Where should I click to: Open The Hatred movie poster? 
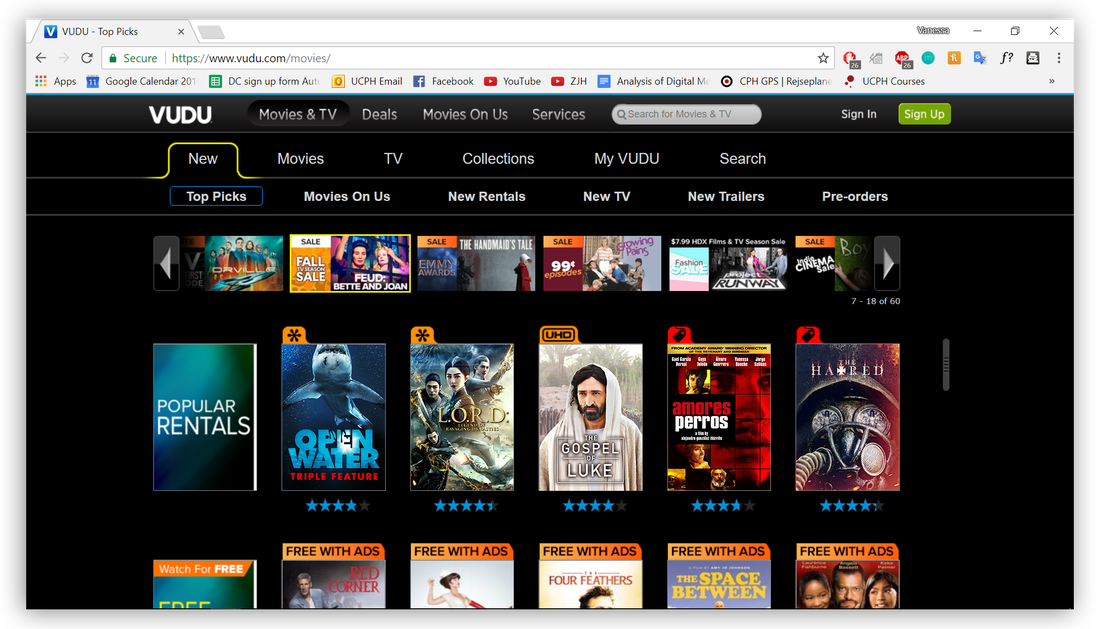tap(847, 417)
